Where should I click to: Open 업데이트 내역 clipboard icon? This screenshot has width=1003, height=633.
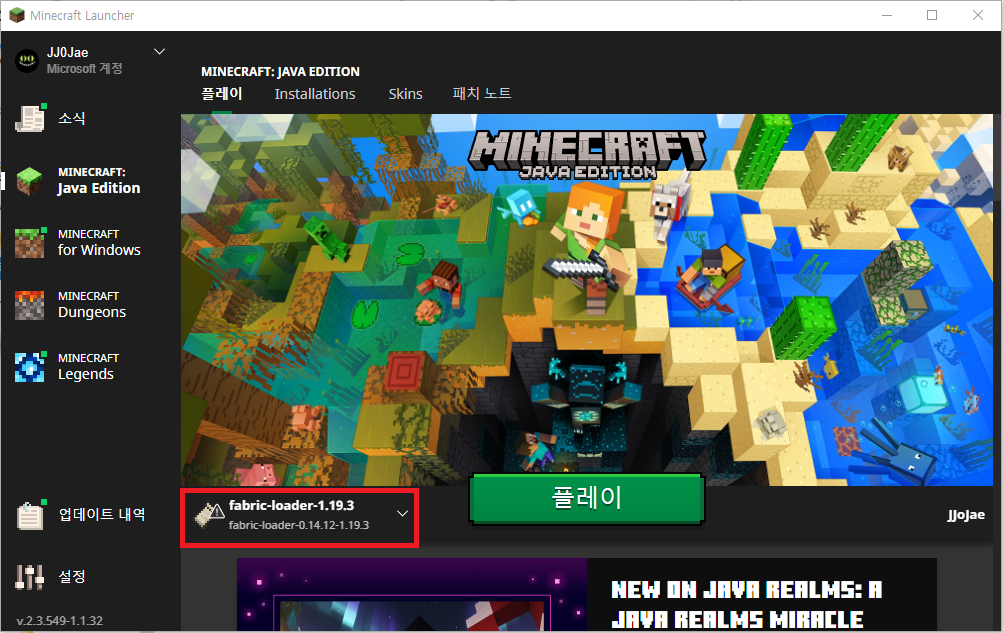29,515
